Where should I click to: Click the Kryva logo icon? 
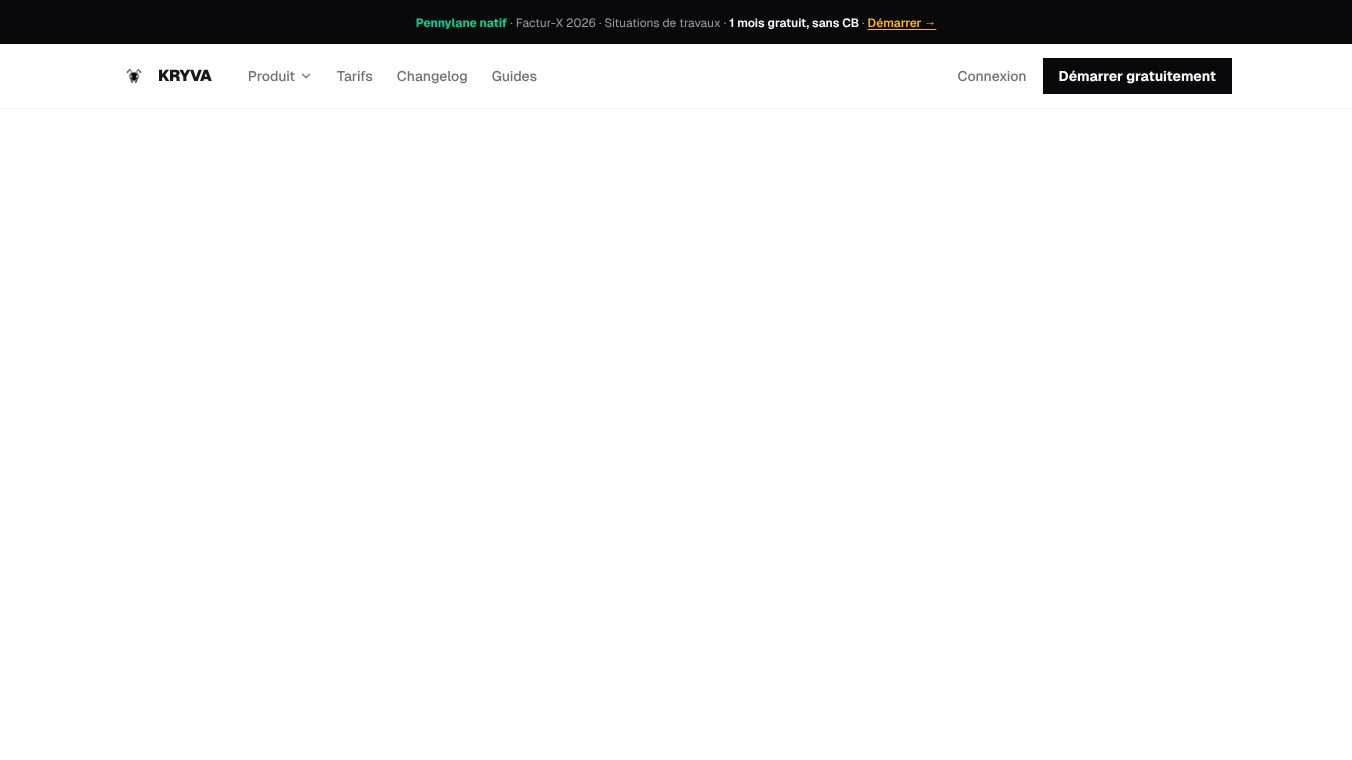tap(134, 76)
